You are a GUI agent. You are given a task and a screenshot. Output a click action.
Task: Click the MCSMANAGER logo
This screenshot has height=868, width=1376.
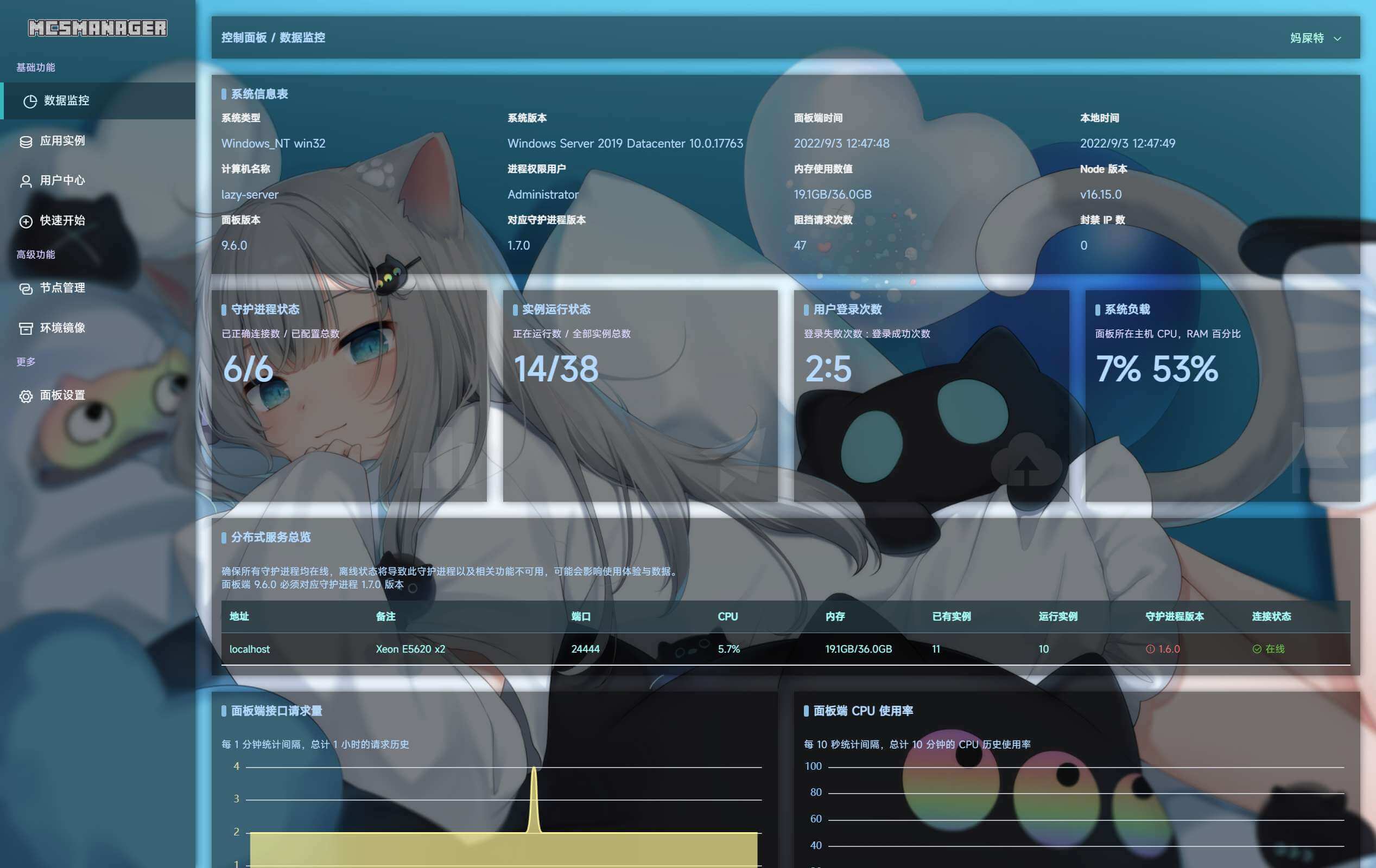98,28
